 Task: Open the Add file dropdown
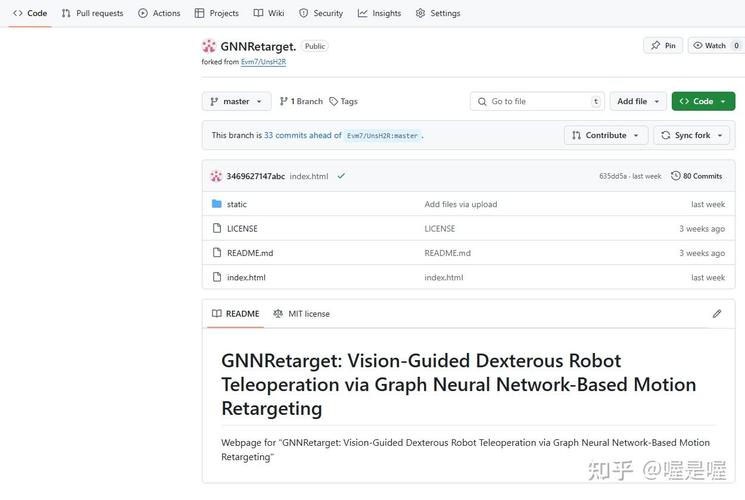pos(638,101)
